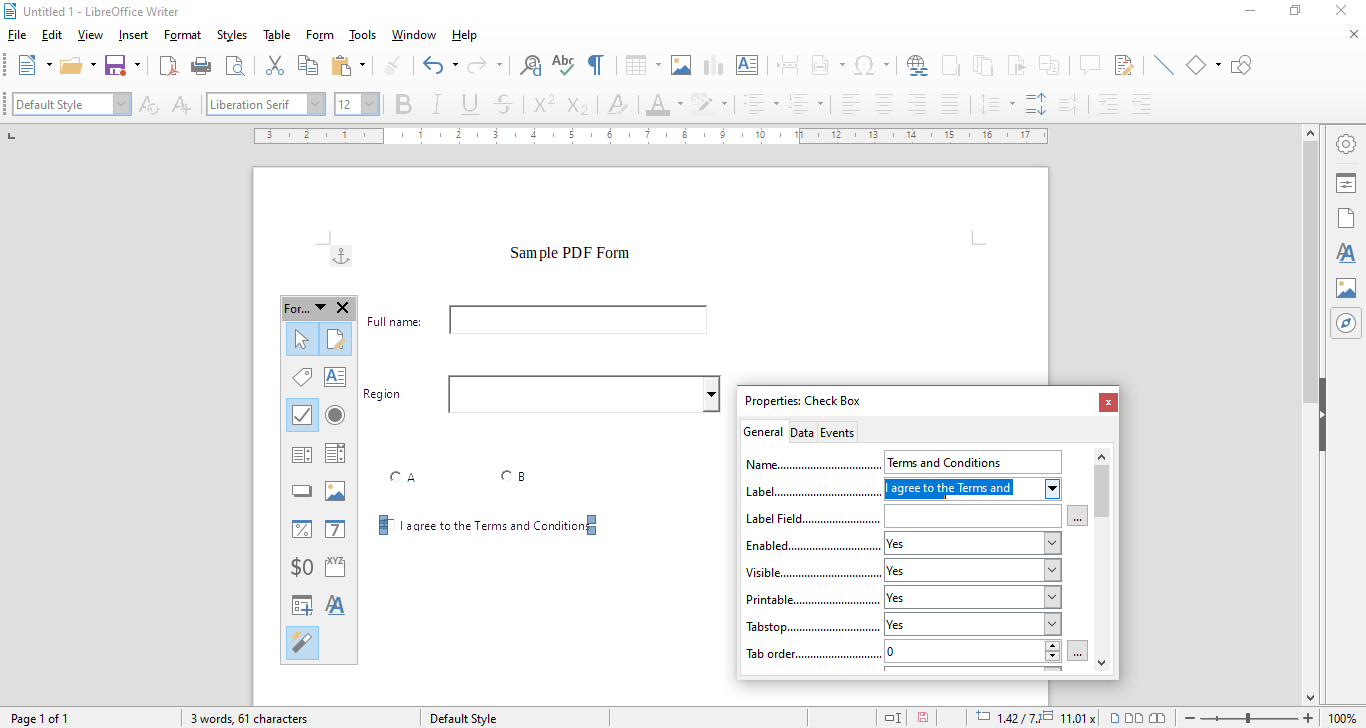Select the Check Box form control tool
Screen dimensions: 1366x728
pyautogui.click(x=301, y=415)
